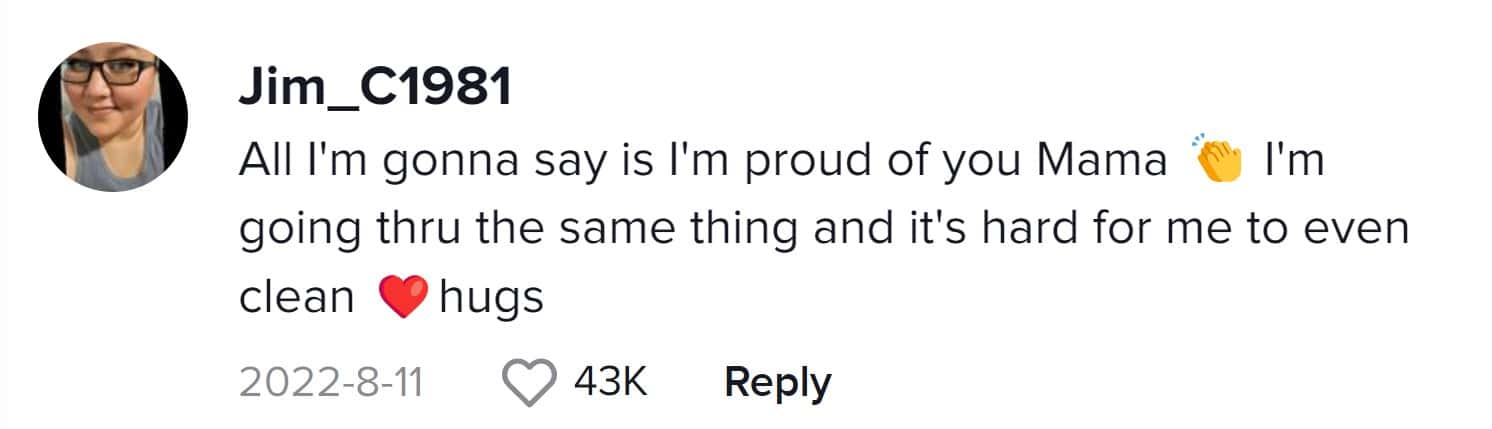Click the 'I'm' after the clapping emoji
The height and width of the screenshot is (429, 1492).
click(1294, 163)
